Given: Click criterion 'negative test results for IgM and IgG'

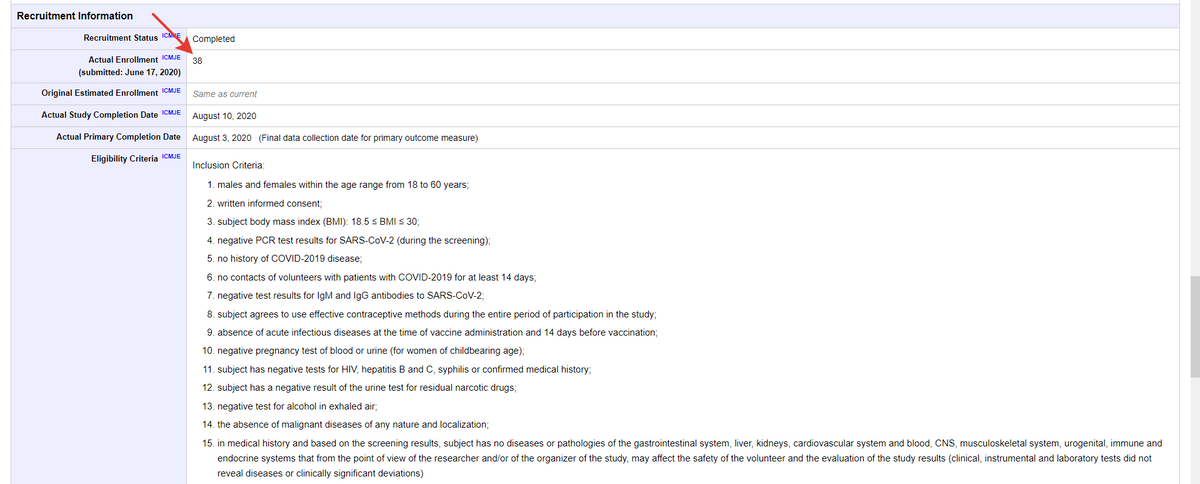Looking at the screenshot, I should point(350,295).
